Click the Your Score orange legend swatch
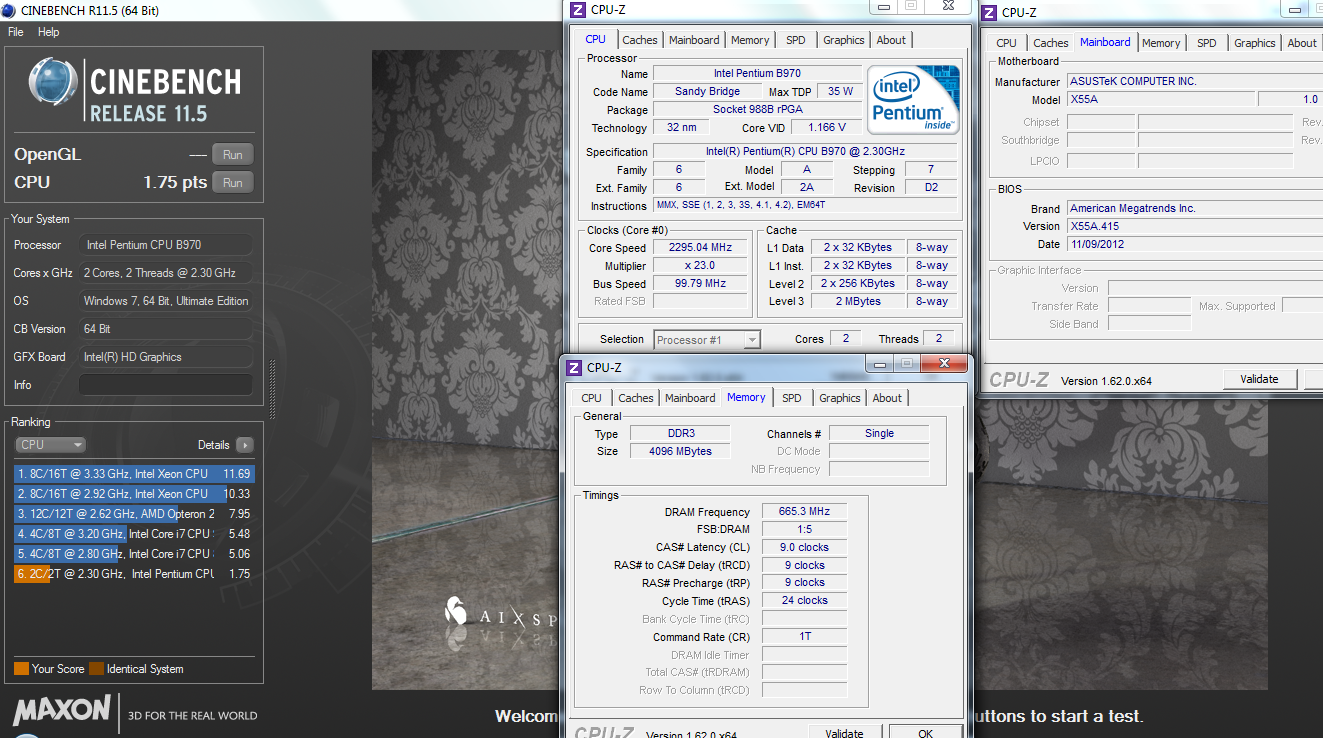 point(21,669)
